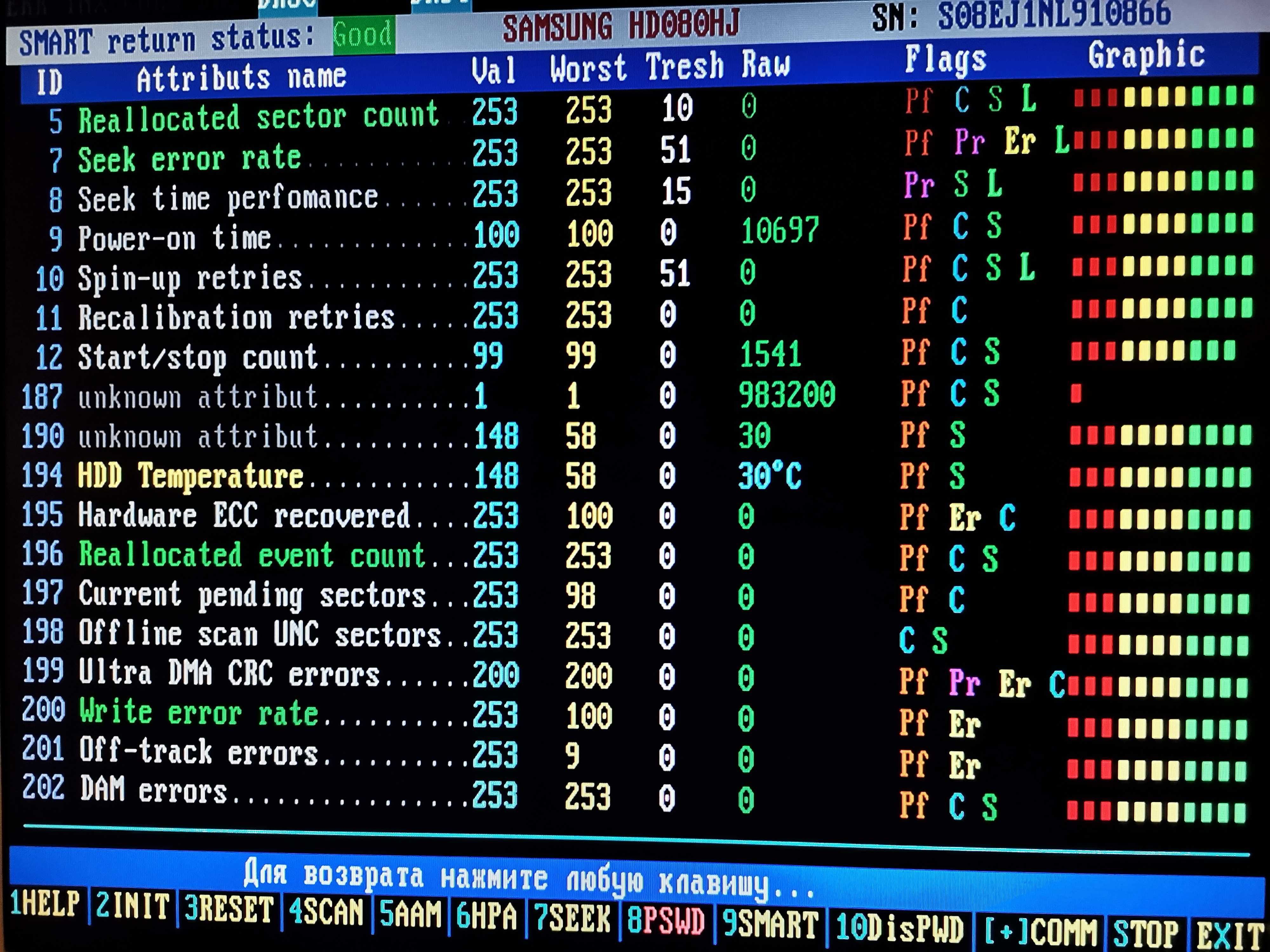1270x952 pixels.
Task: Click threshold 10 of Reallocated sector count
Action: click(x=678, y=108)
